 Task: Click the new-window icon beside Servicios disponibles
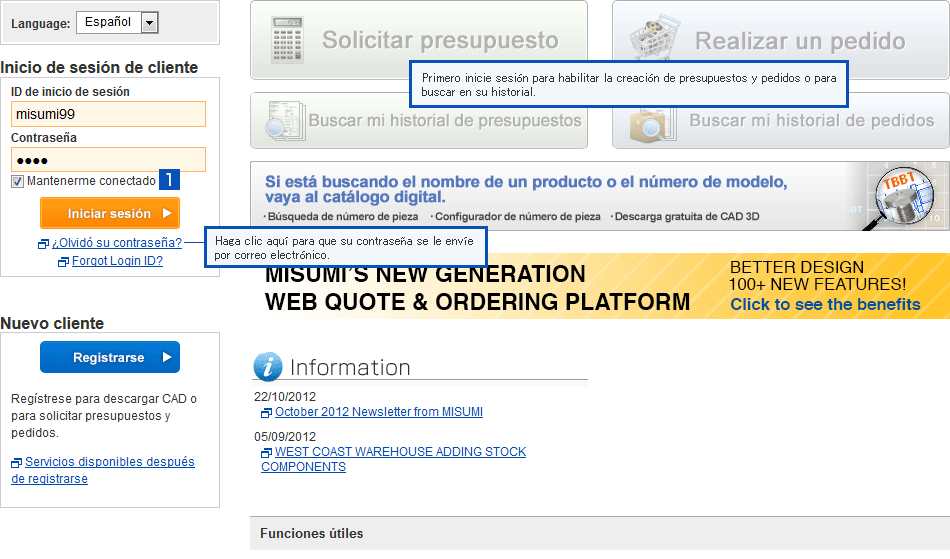coord(16,463)
